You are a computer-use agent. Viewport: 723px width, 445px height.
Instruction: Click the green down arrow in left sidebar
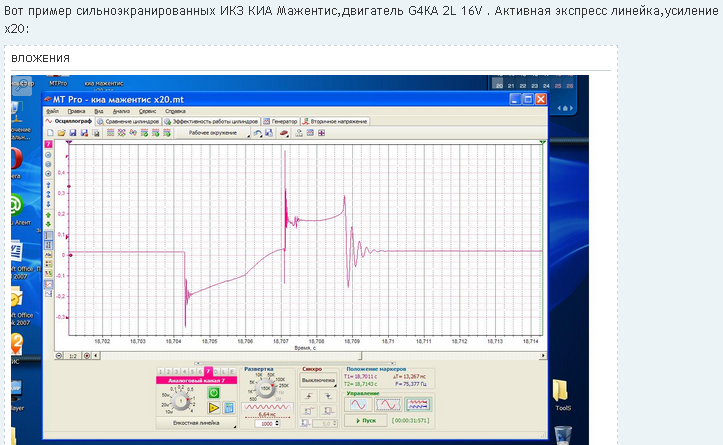(x=48, y=225)
